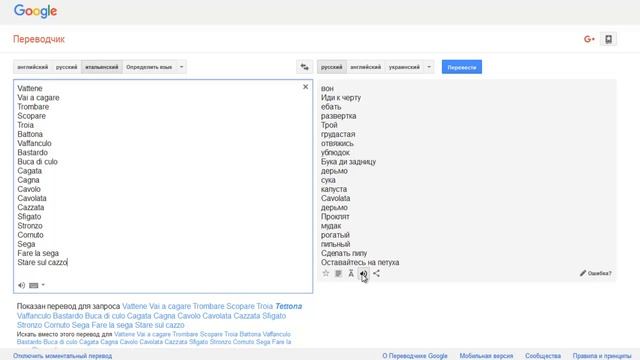The width and height of the screenshot is (640, 360).
Task: Click the suggested correction Tettona
Action: pos(289,306)
